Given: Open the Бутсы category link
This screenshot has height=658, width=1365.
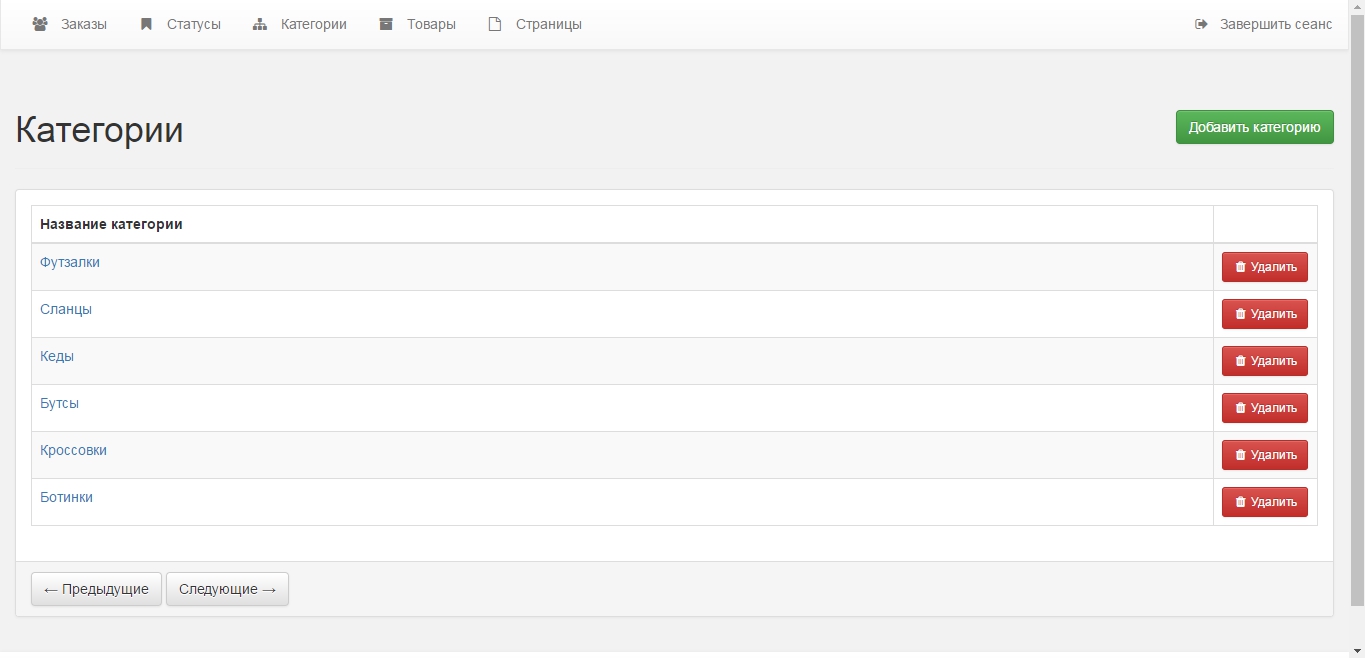Looking at the screenshot, I should click(x=59, y=403).
